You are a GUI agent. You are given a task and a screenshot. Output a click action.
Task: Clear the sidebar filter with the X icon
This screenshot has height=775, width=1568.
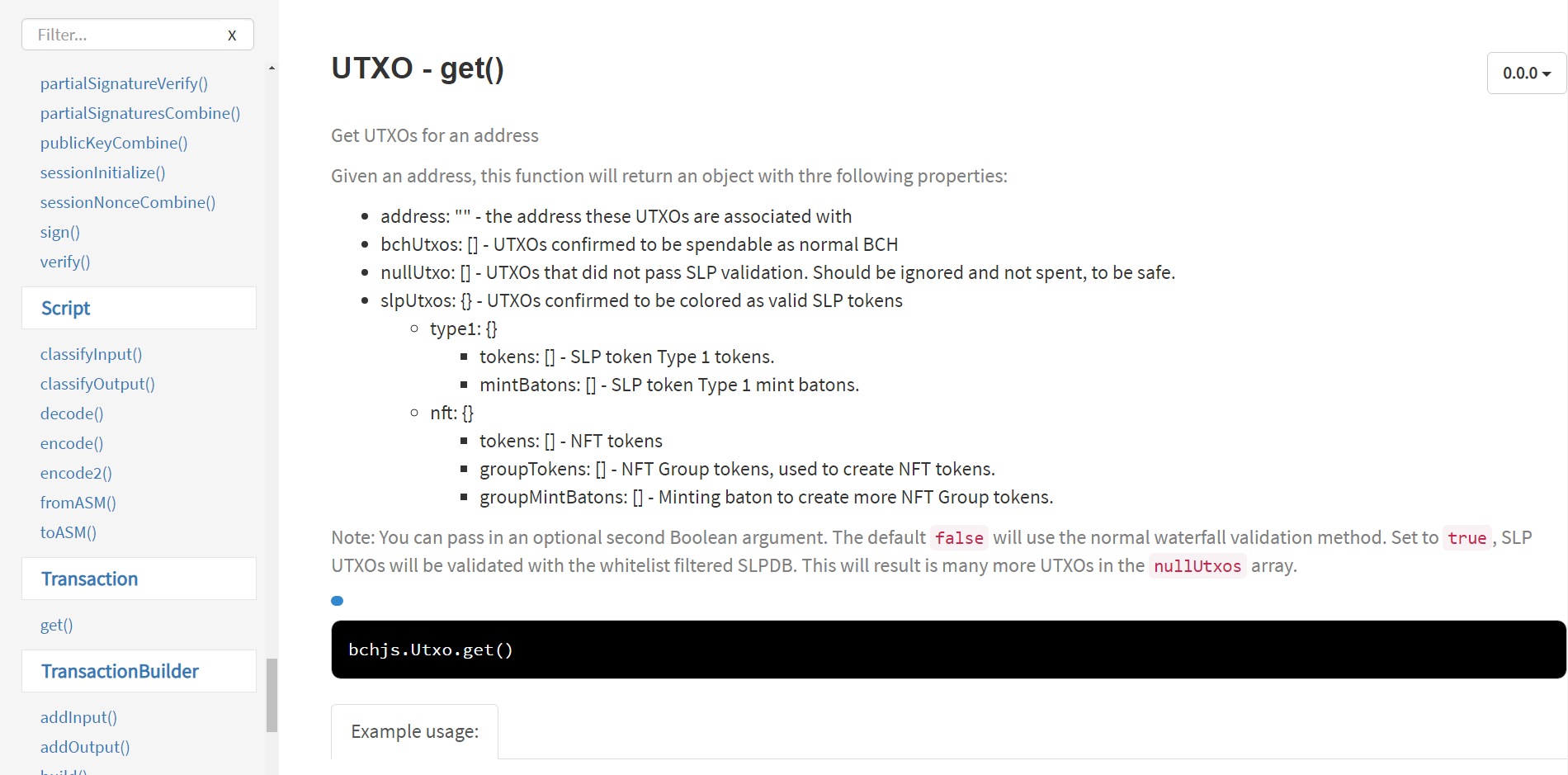[x=232, y=35]
